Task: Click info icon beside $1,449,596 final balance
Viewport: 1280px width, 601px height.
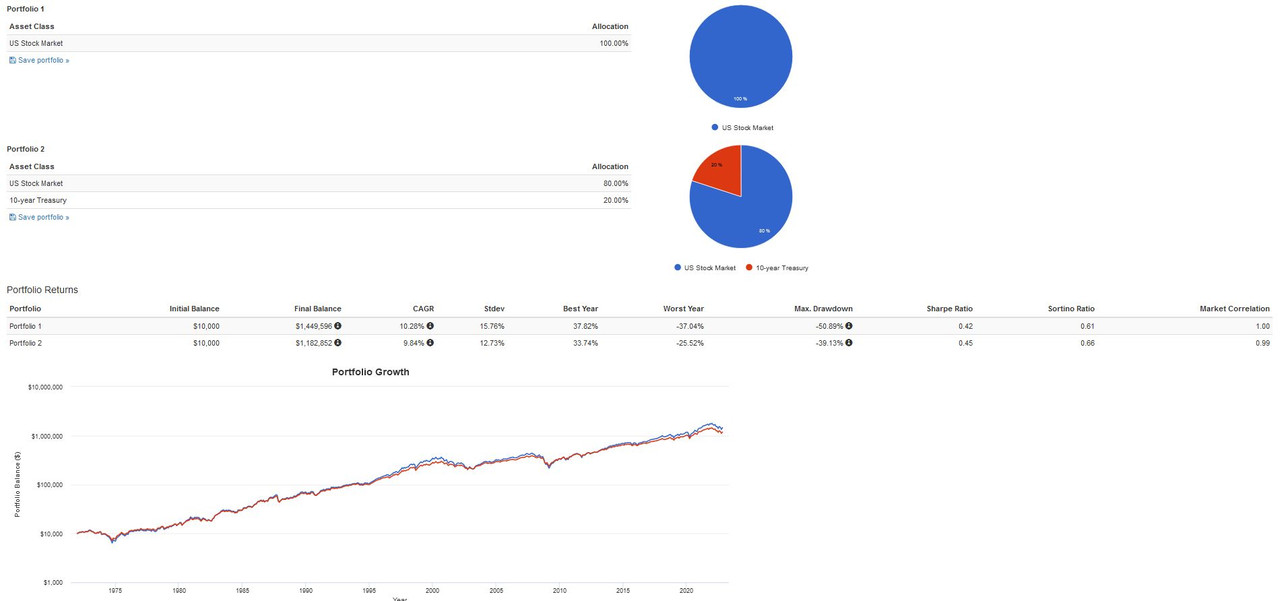Action: point(338,326)
